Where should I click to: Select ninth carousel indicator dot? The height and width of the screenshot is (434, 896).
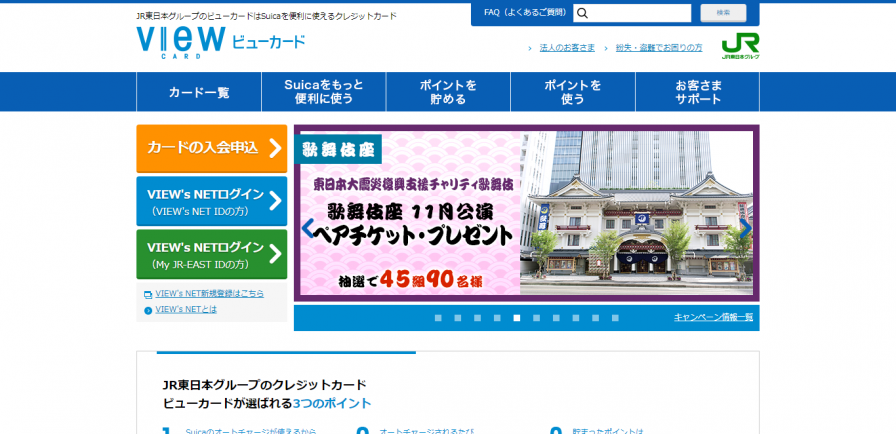click(595, 318)
